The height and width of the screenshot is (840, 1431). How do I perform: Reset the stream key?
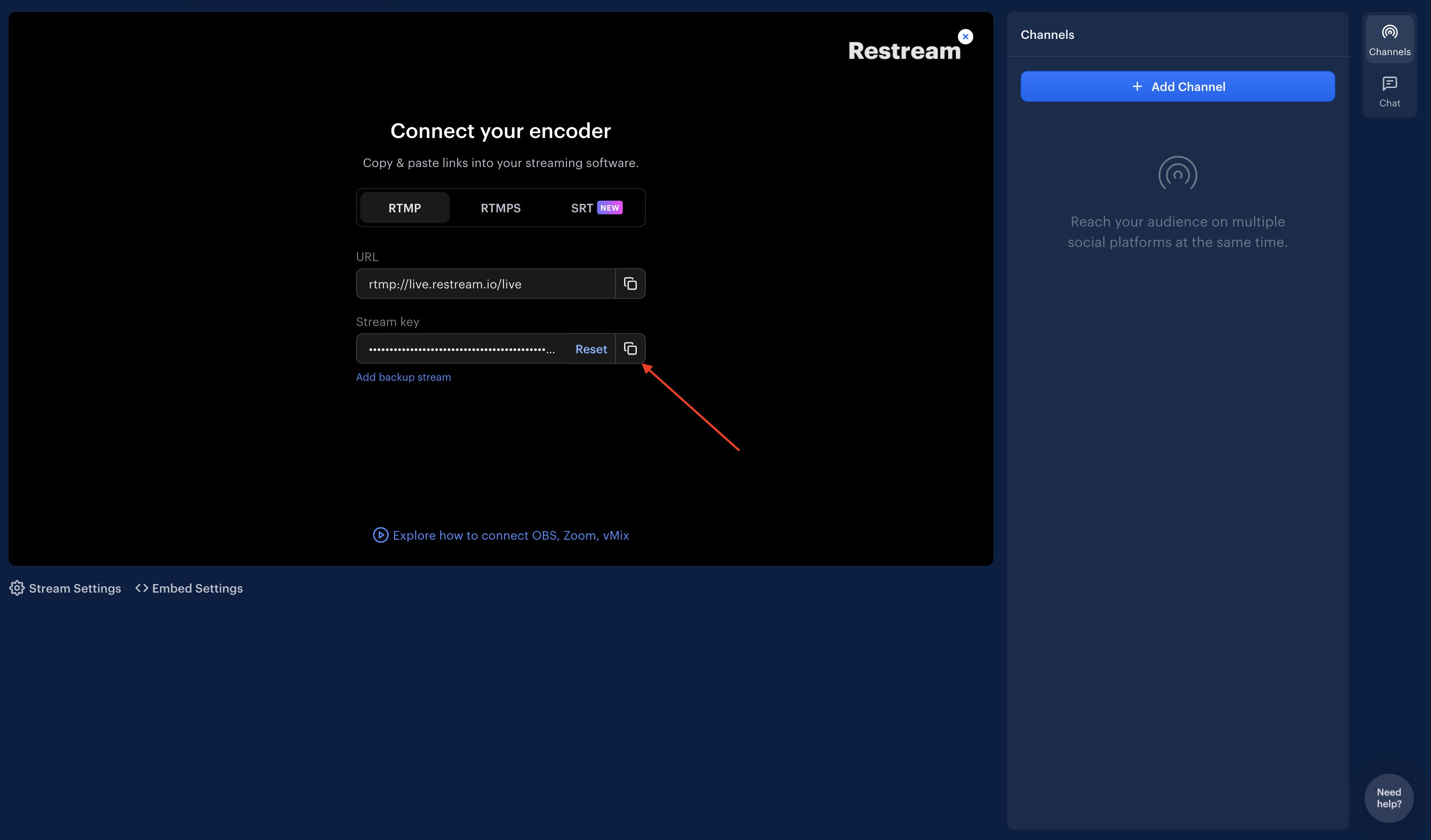pyautogui.click(x=591, y=349)
